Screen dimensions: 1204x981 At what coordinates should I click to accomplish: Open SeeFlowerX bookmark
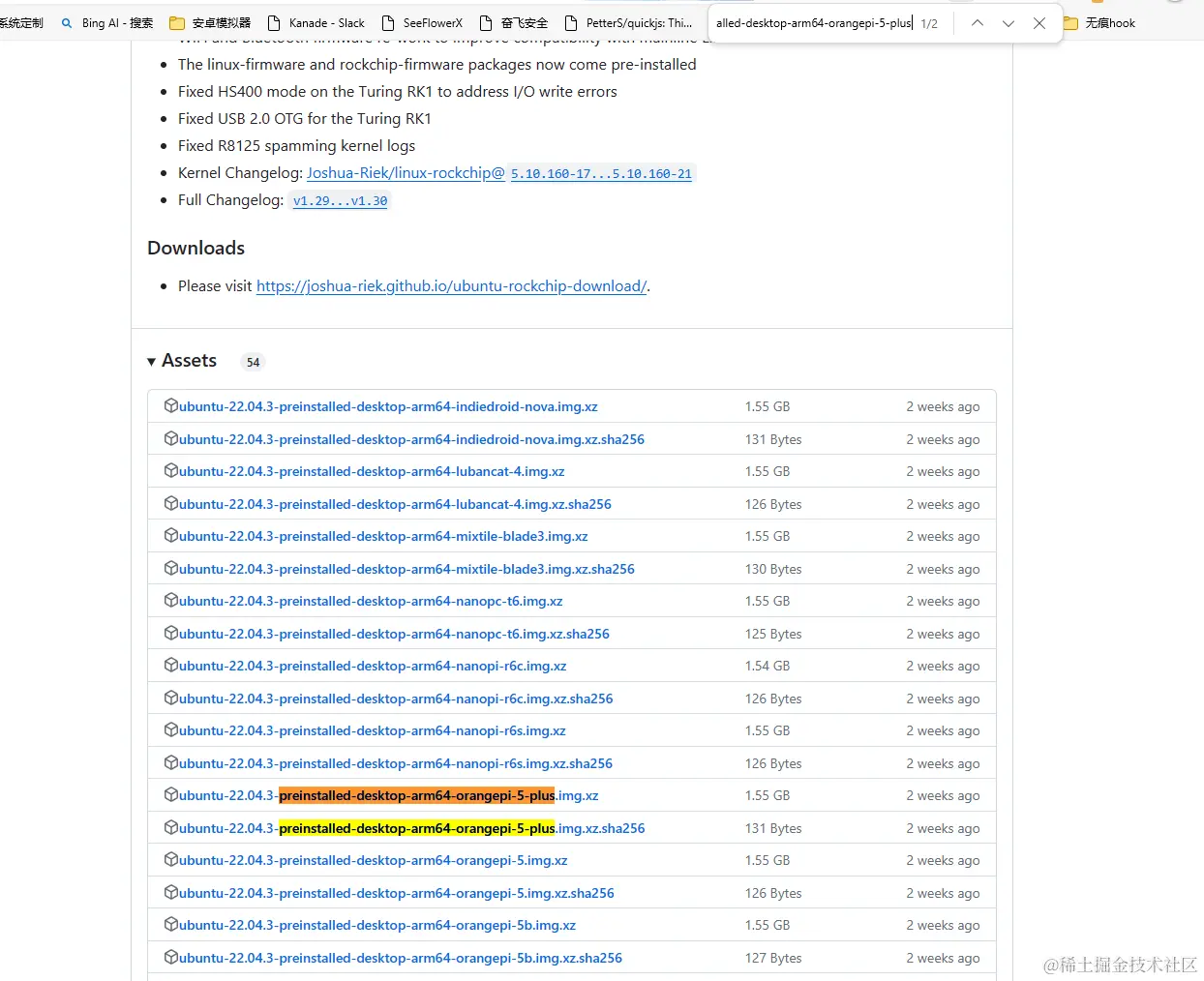coord(422,23)
